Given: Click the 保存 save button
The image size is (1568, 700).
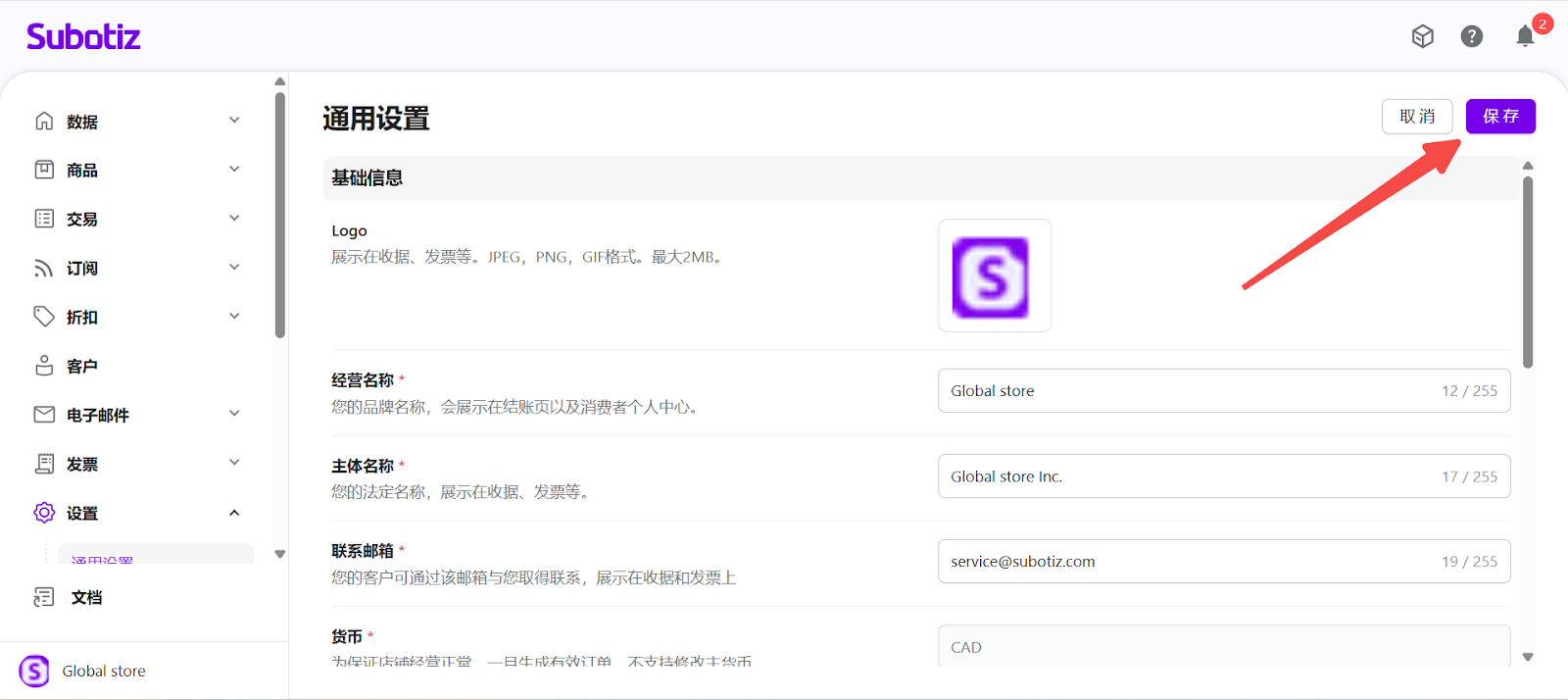Looking at the screenshot, I should click(1499, 117).
